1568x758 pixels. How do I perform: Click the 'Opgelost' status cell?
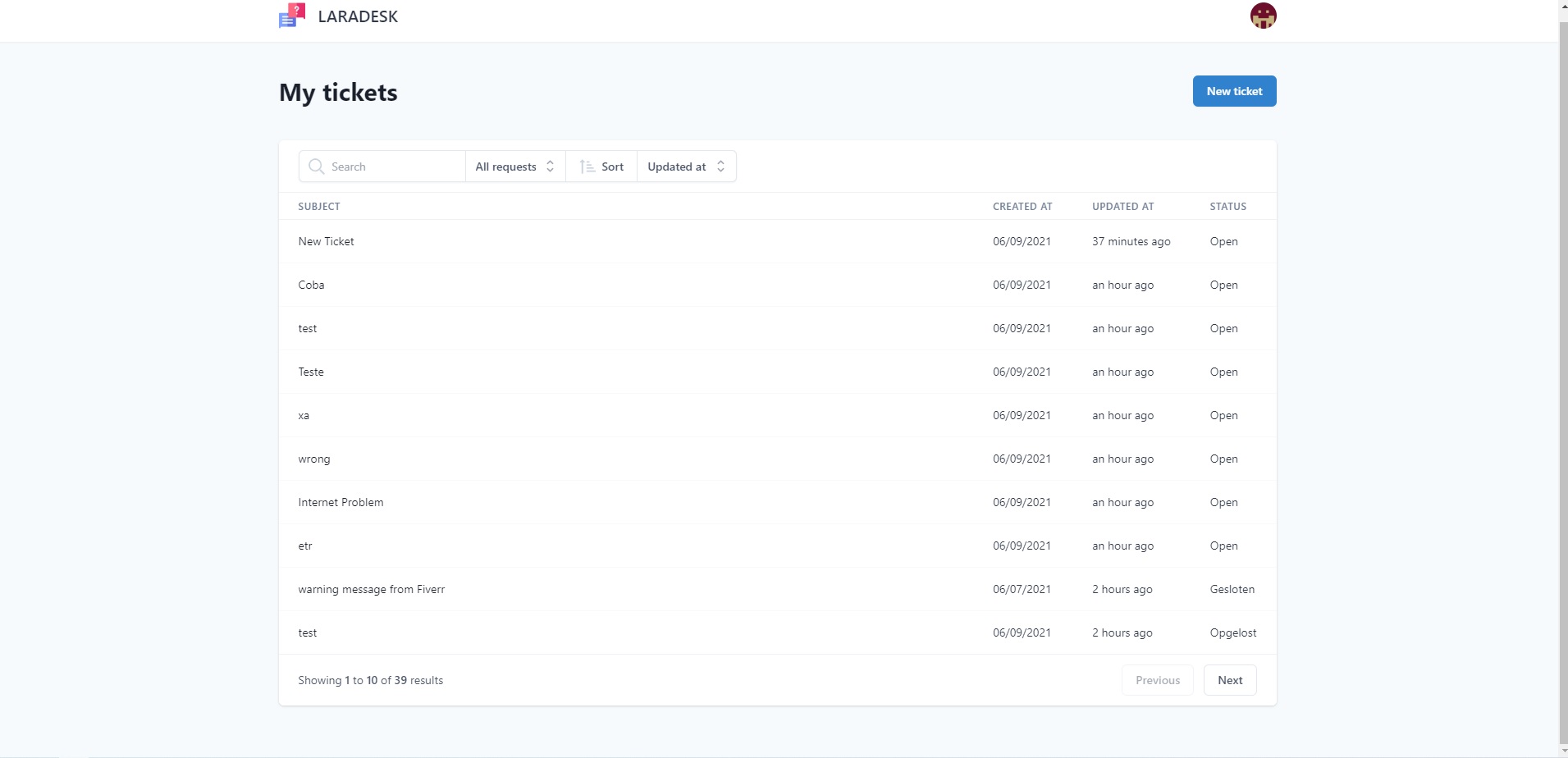(1233, 632)
